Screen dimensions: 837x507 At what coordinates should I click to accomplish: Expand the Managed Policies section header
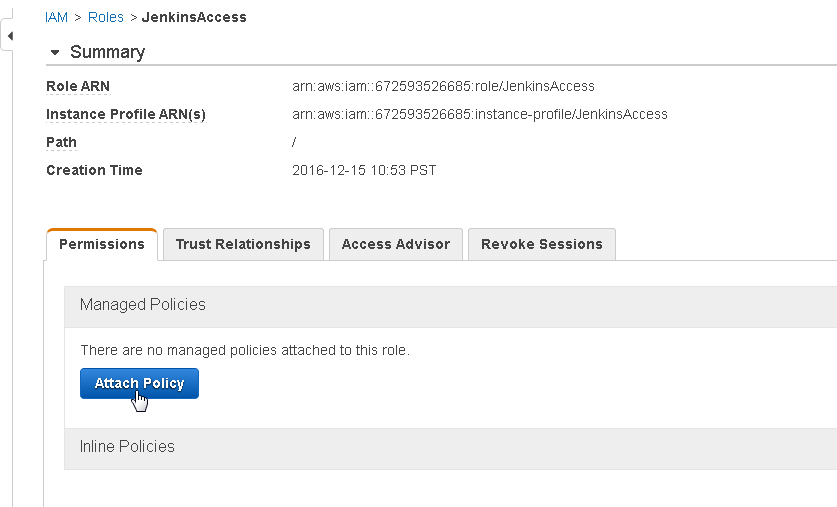pos(451,306)
